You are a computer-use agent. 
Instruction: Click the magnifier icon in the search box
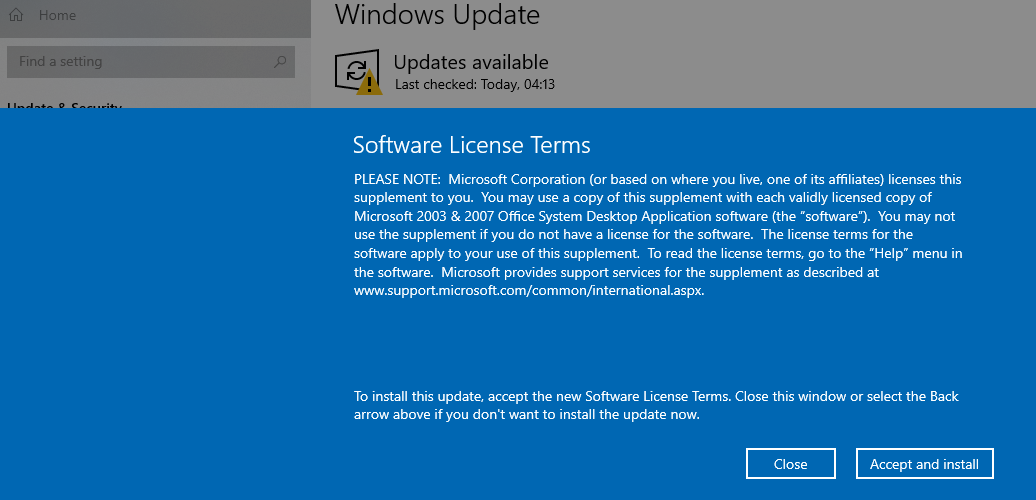[280, 62]
